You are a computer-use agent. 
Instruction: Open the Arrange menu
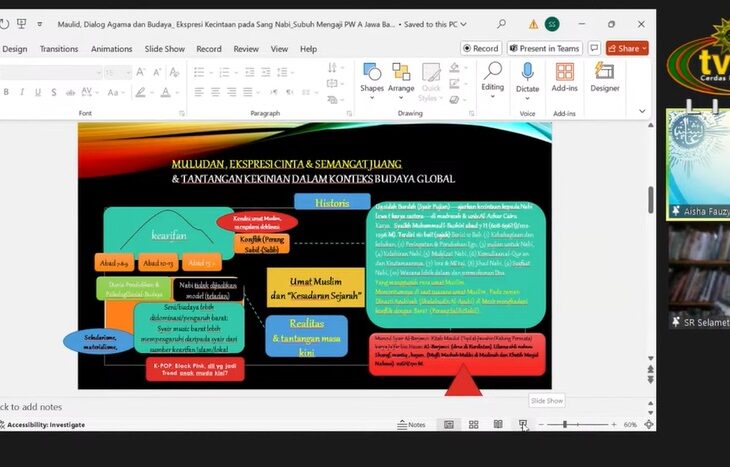pyautogui.click(x=401, y=81)
